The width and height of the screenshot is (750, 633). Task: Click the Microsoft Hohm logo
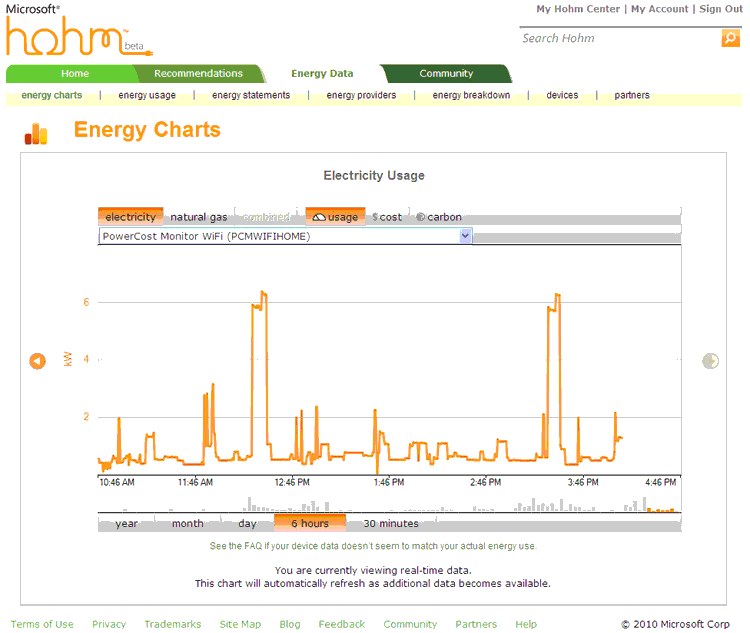(79, 31)
